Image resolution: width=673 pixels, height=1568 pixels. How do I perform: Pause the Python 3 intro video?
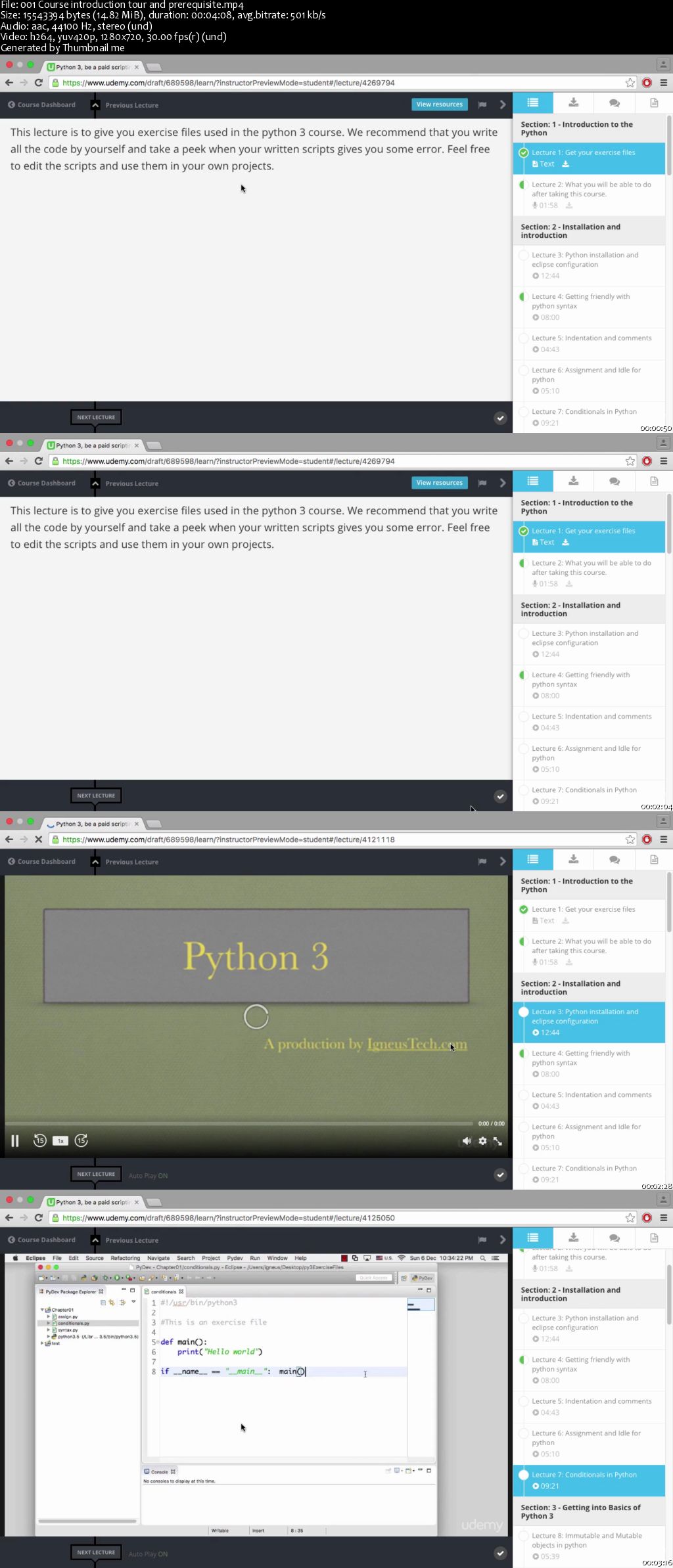[x=15, y=1140]
